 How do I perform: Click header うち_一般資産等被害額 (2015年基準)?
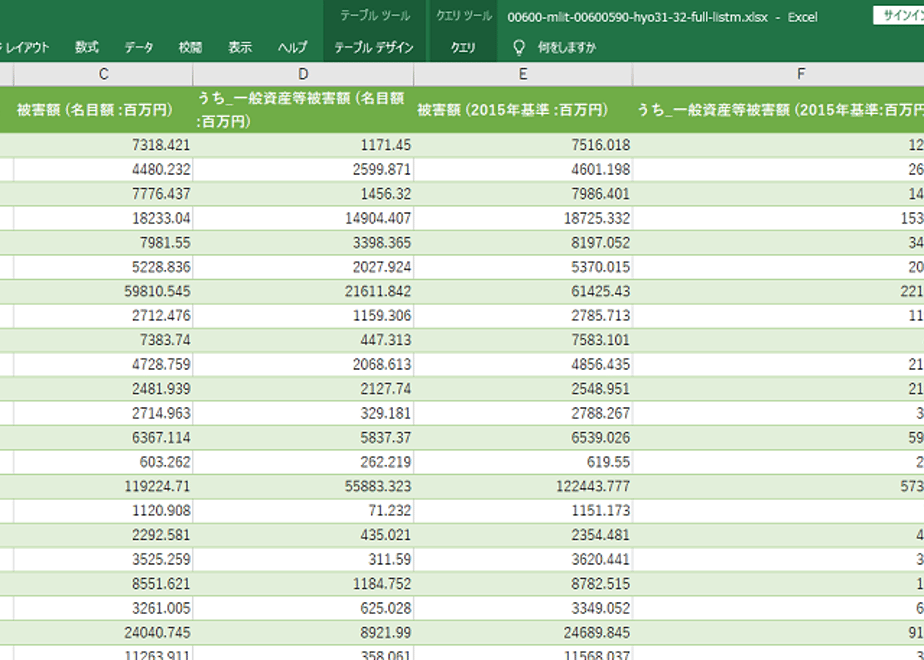pyautogui.click(x=778, y=110)
